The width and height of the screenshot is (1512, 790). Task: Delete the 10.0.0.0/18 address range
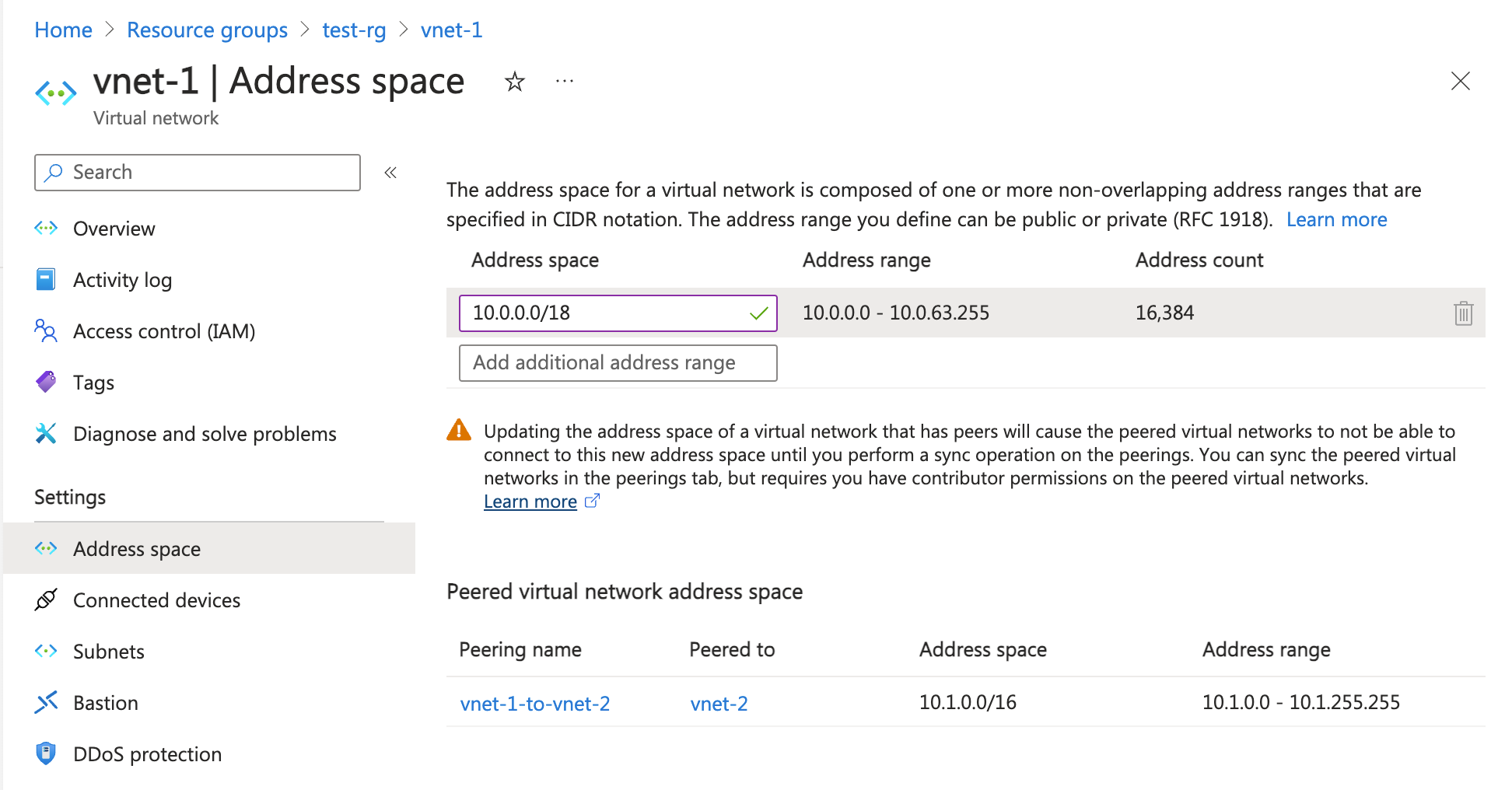coord(1463,313)
